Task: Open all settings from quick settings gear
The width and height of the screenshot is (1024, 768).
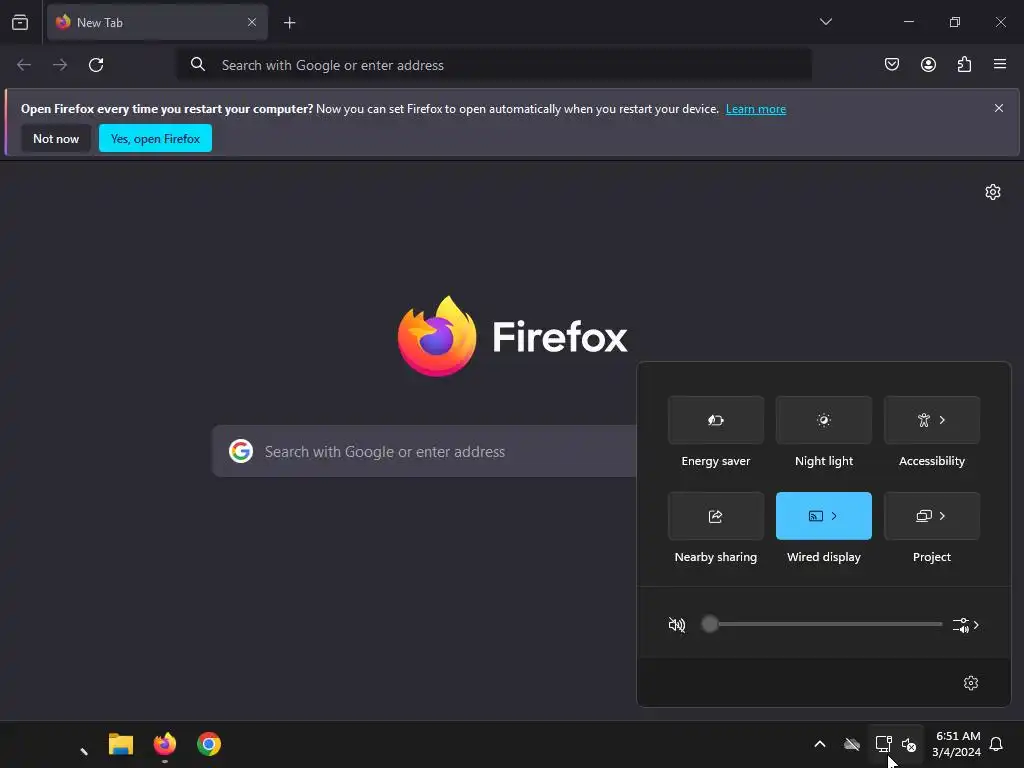Action: 971,682
